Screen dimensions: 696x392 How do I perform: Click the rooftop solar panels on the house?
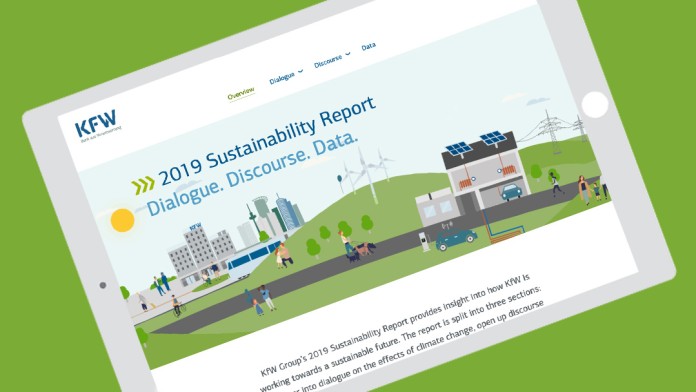point(475,144)
